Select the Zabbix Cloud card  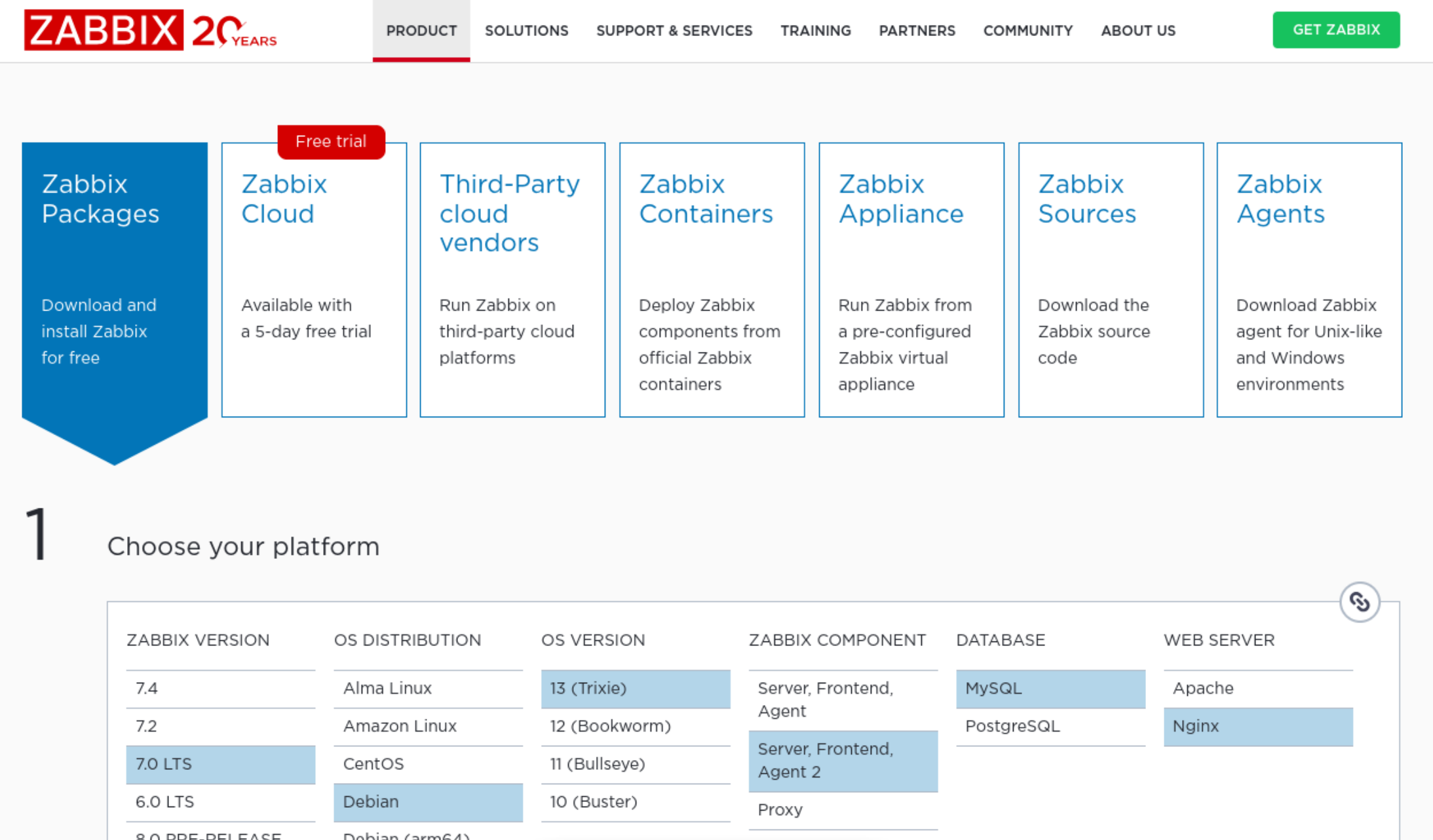(314, 280)
